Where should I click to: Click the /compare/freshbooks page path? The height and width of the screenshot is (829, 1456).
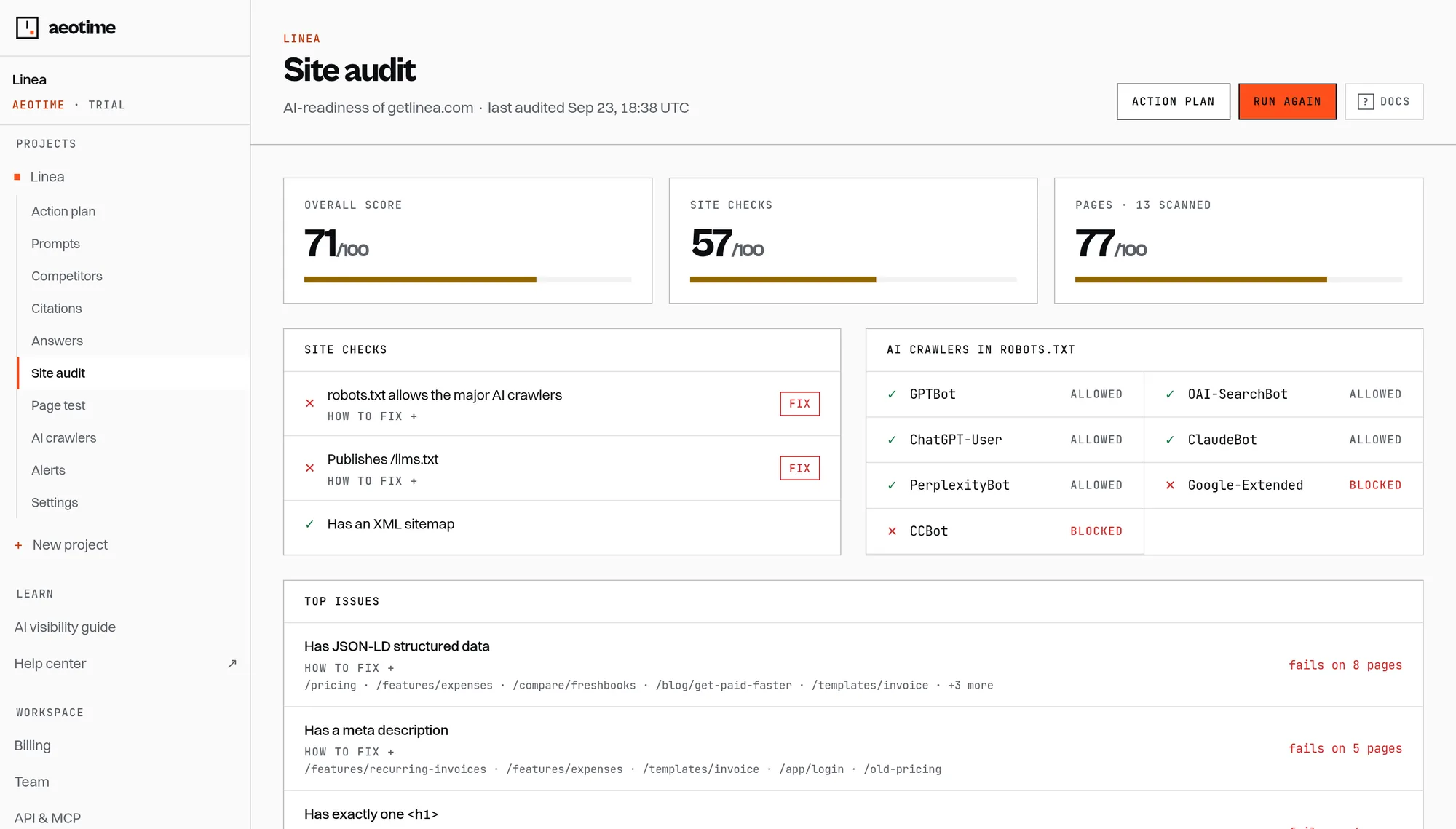[574, 686]
